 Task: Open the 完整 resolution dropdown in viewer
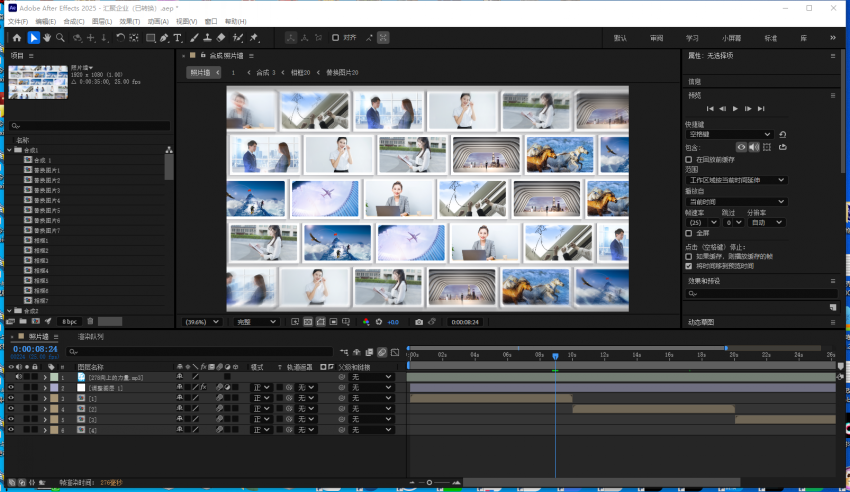click(x=255, y=322)
